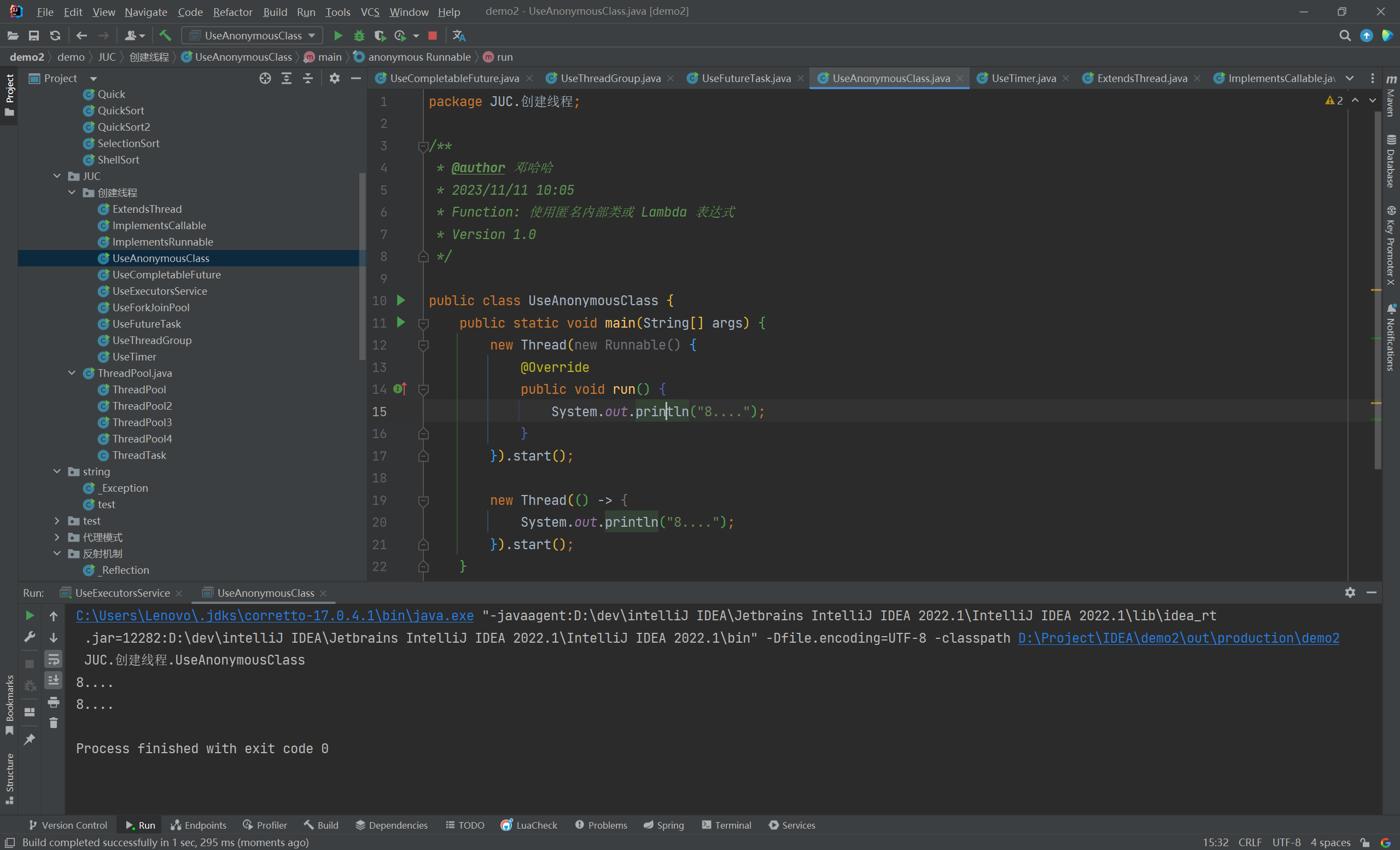Click the green Run button in toolbar

coord(338,36)
